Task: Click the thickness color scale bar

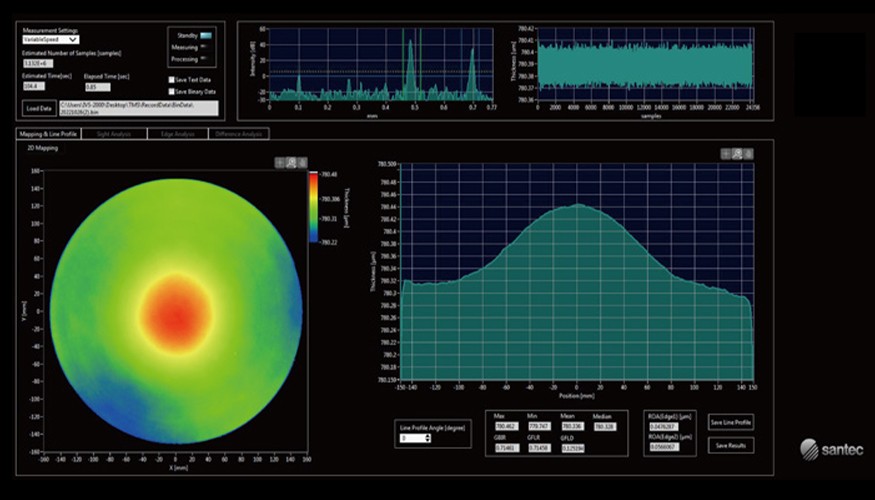Action: 313,207
